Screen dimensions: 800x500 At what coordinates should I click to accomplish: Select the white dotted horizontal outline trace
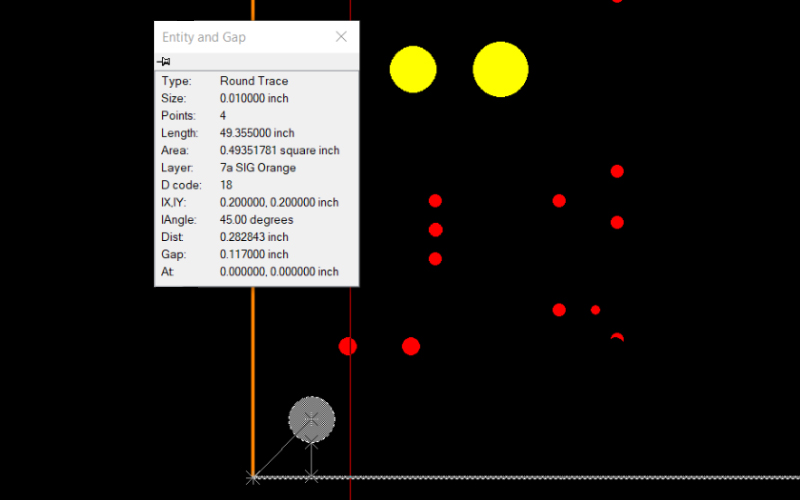tap(526, 478)
